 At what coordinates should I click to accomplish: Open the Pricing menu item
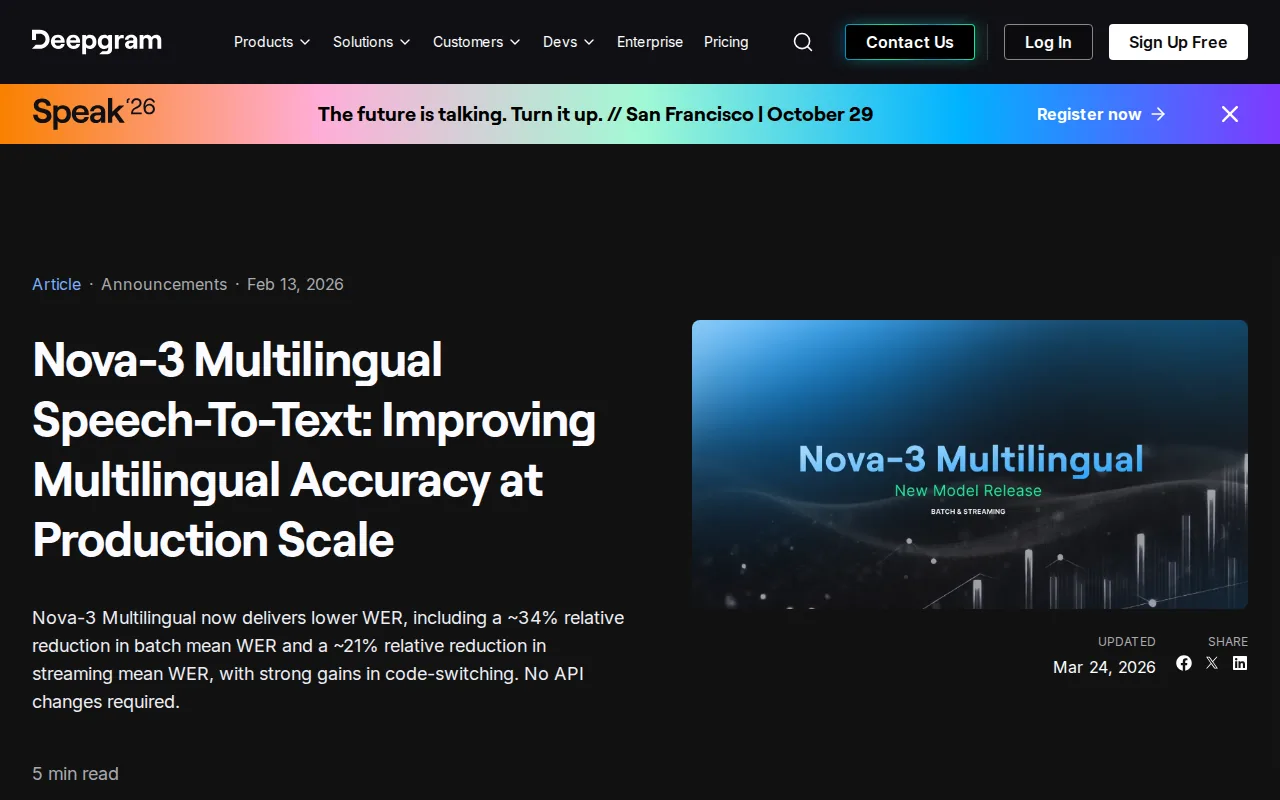point(726,42)
